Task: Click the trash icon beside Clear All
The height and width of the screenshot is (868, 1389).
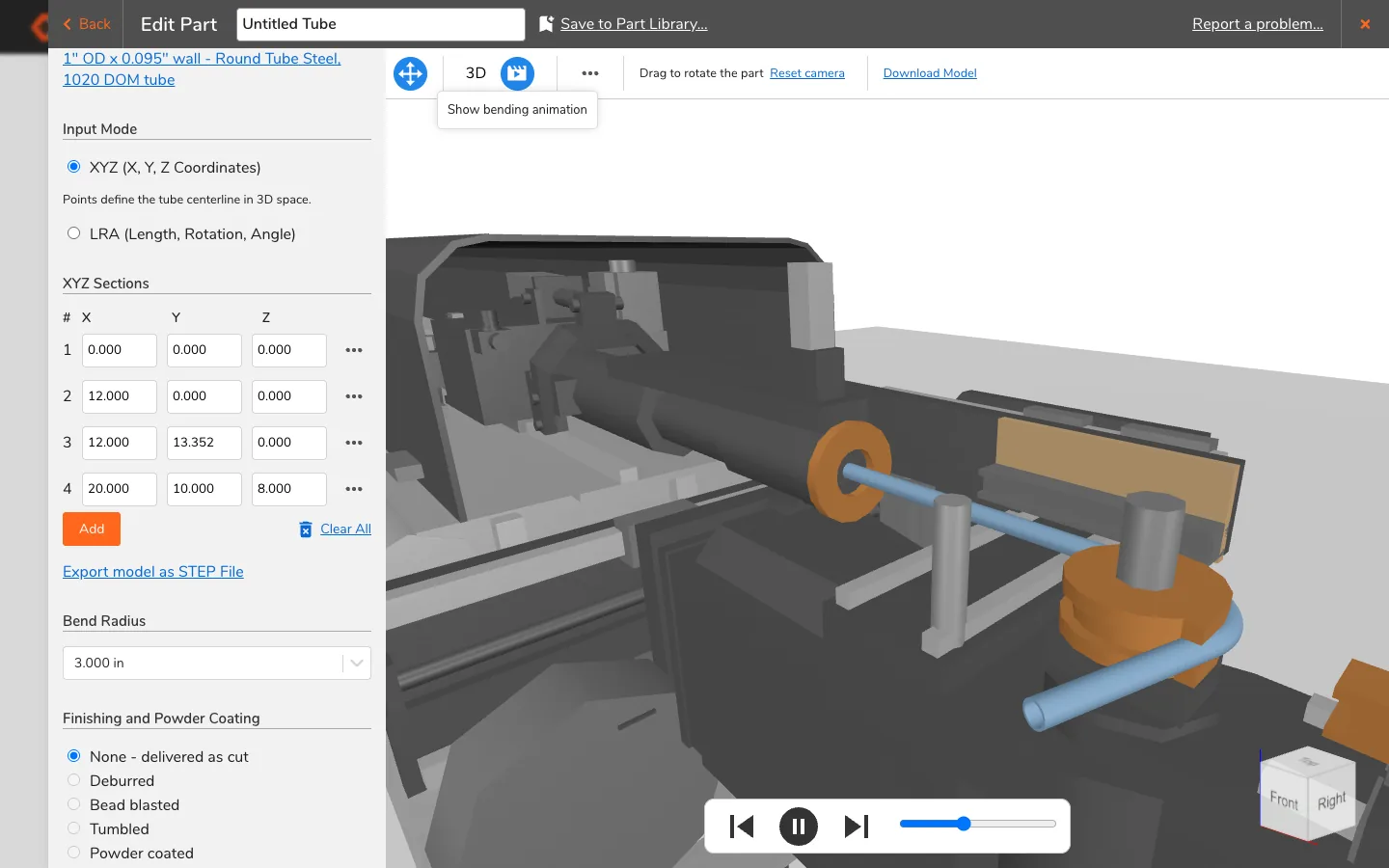Action: (306, 529)
